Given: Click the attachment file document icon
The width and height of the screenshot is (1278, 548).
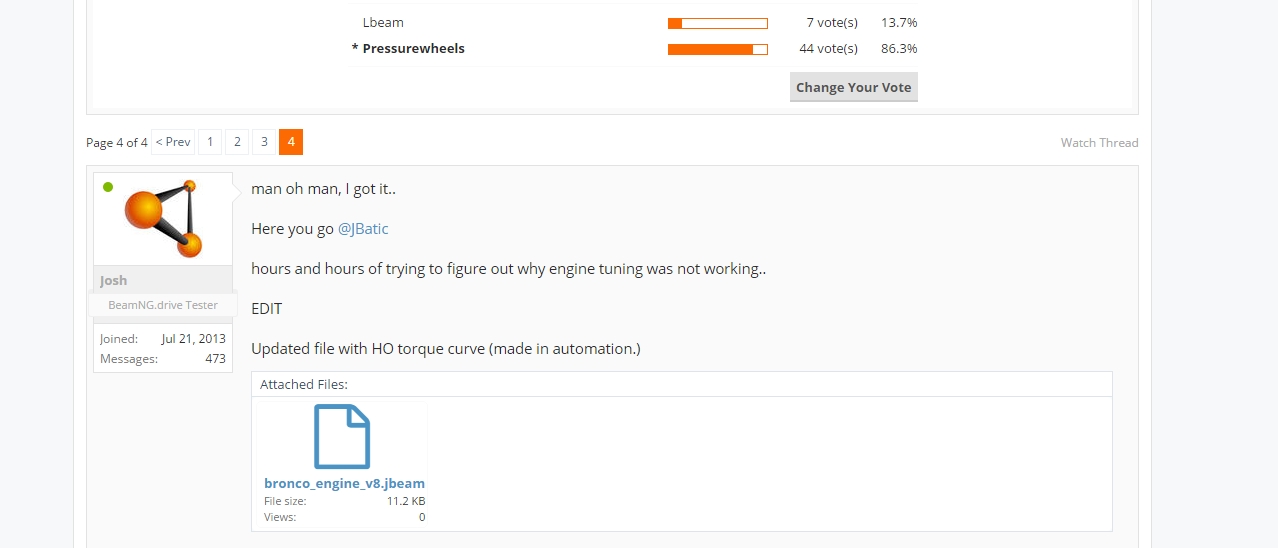Looking at the screenshot, I should click(342, 436).
